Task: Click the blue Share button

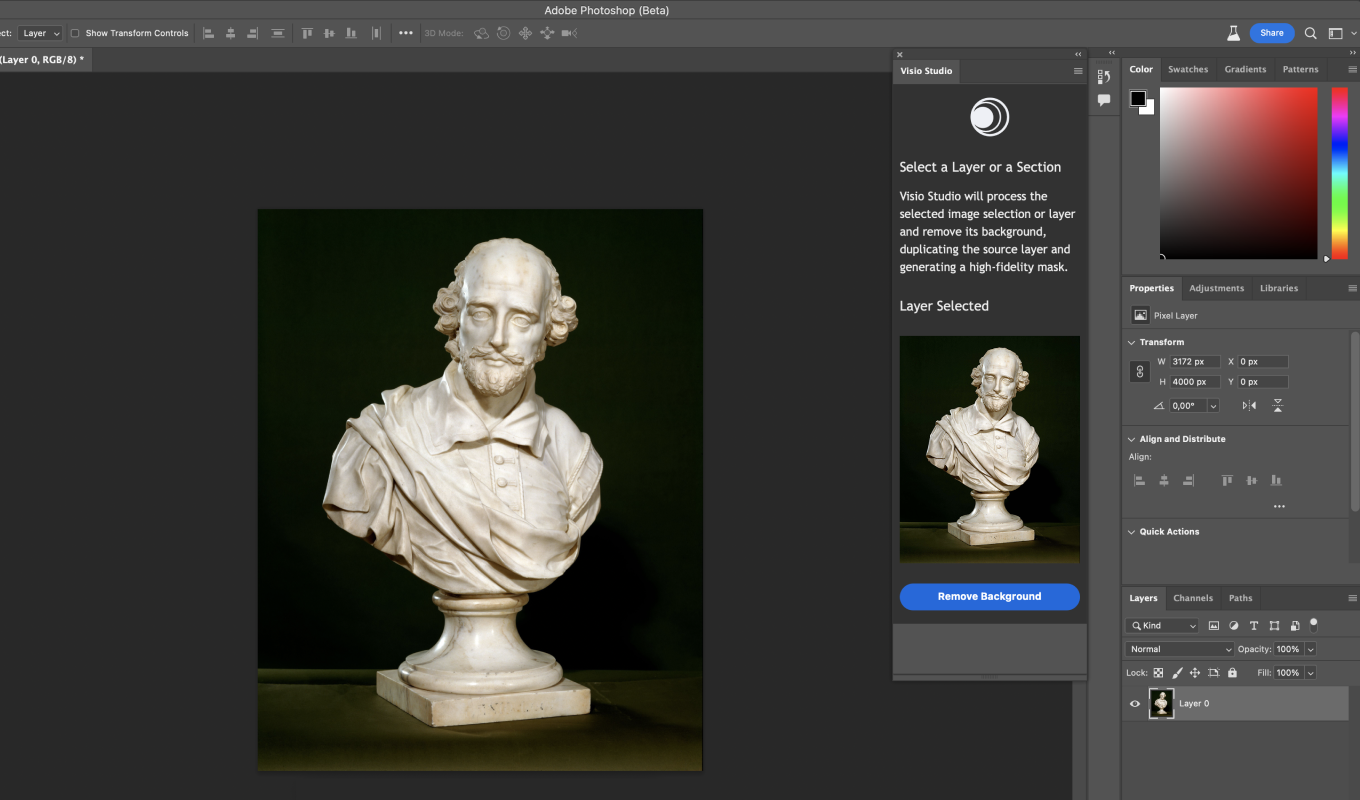Action: click(x=1271, y=33)
